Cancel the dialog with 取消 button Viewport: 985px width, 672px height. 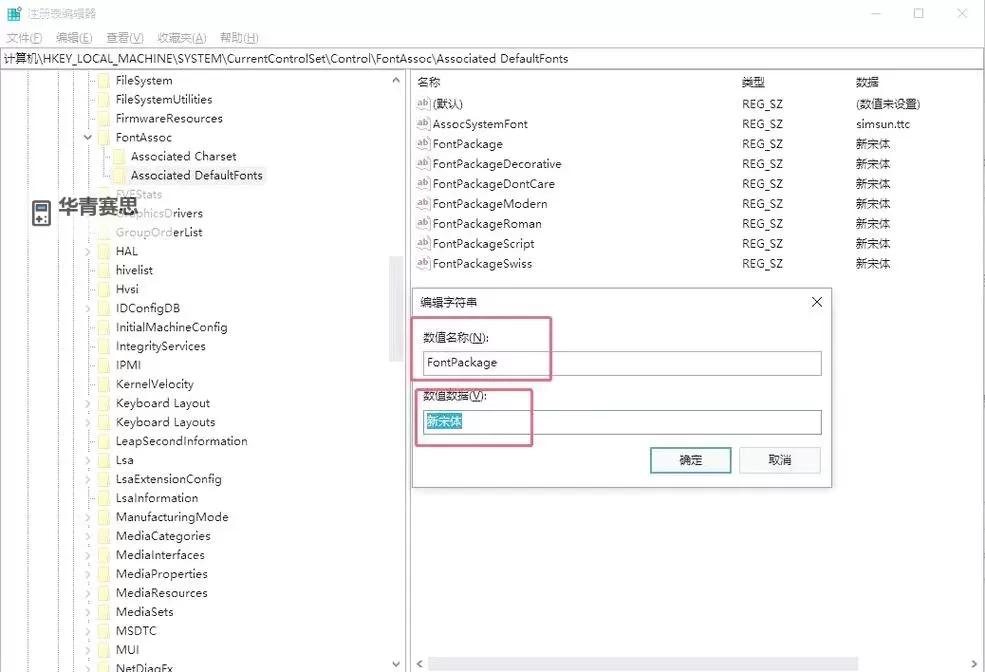[780, 460]
